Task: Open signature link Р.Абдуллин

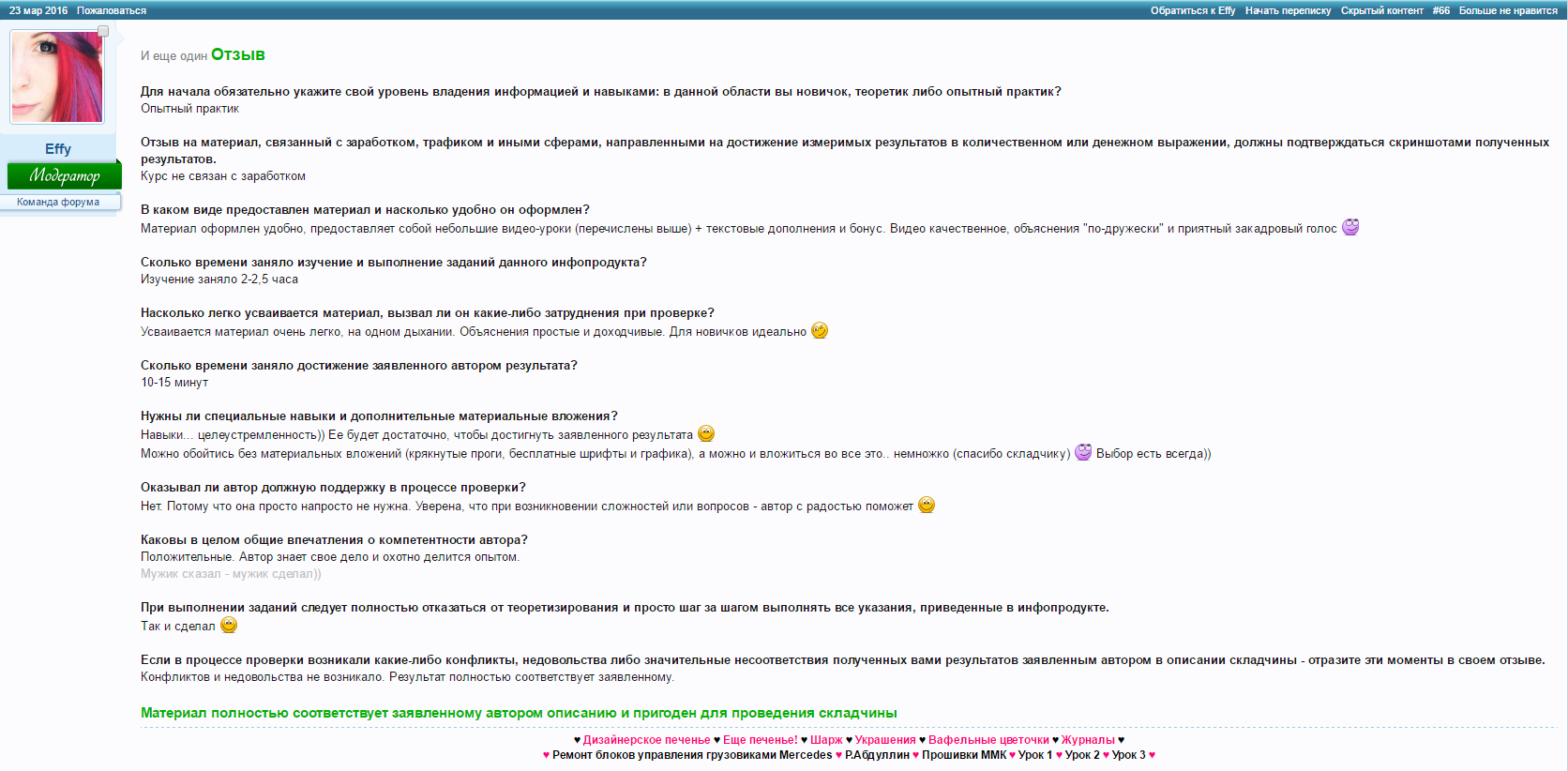Action: (877, 755)
